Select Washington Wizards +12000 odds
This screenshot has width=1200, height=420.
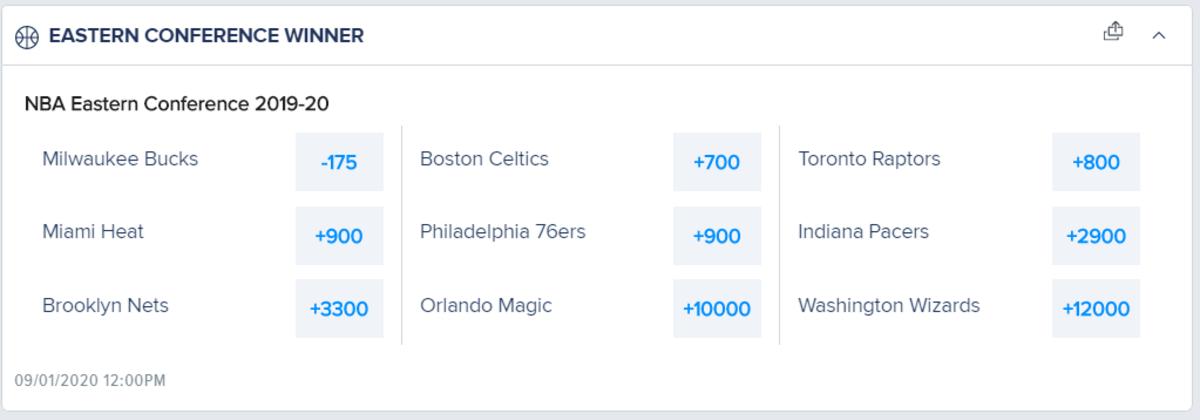coord(1095,309)
